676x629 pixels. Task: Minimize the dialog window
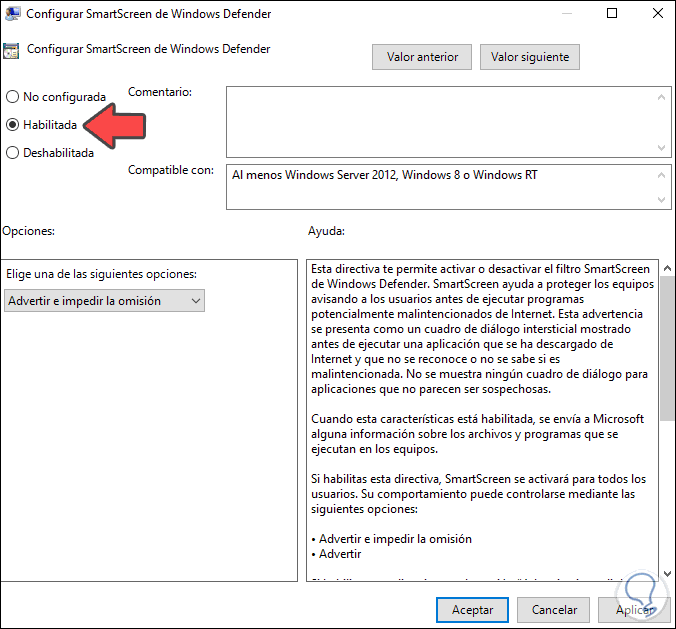tap(567, 13)
